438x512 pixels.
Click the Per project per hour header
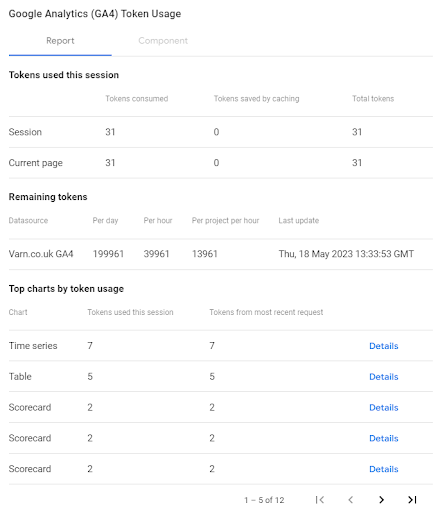[x=225, y=221]
